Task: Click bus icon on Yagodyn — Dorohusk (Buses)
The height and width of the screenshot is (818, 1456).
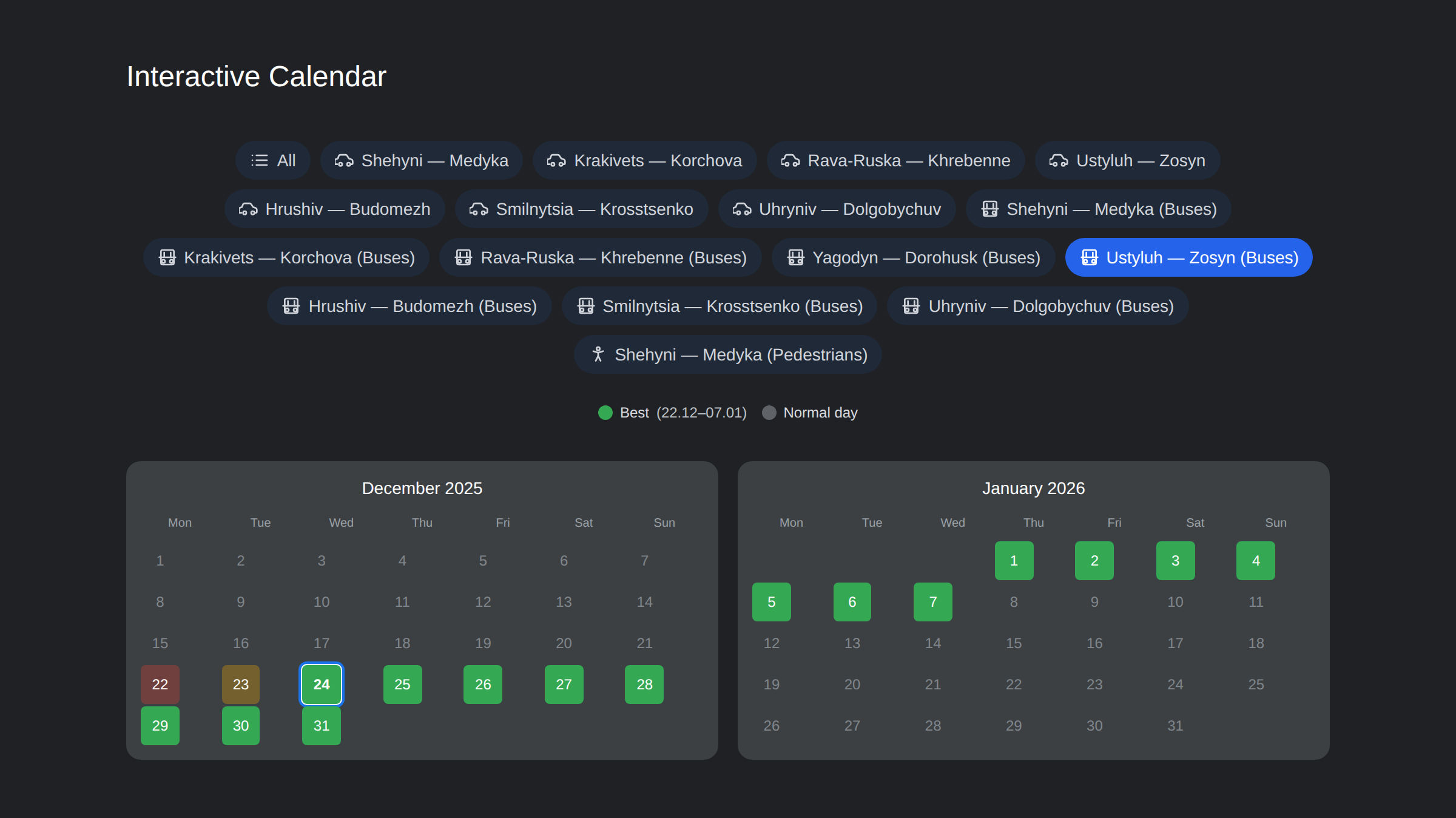Action: (x=795, y=257)
